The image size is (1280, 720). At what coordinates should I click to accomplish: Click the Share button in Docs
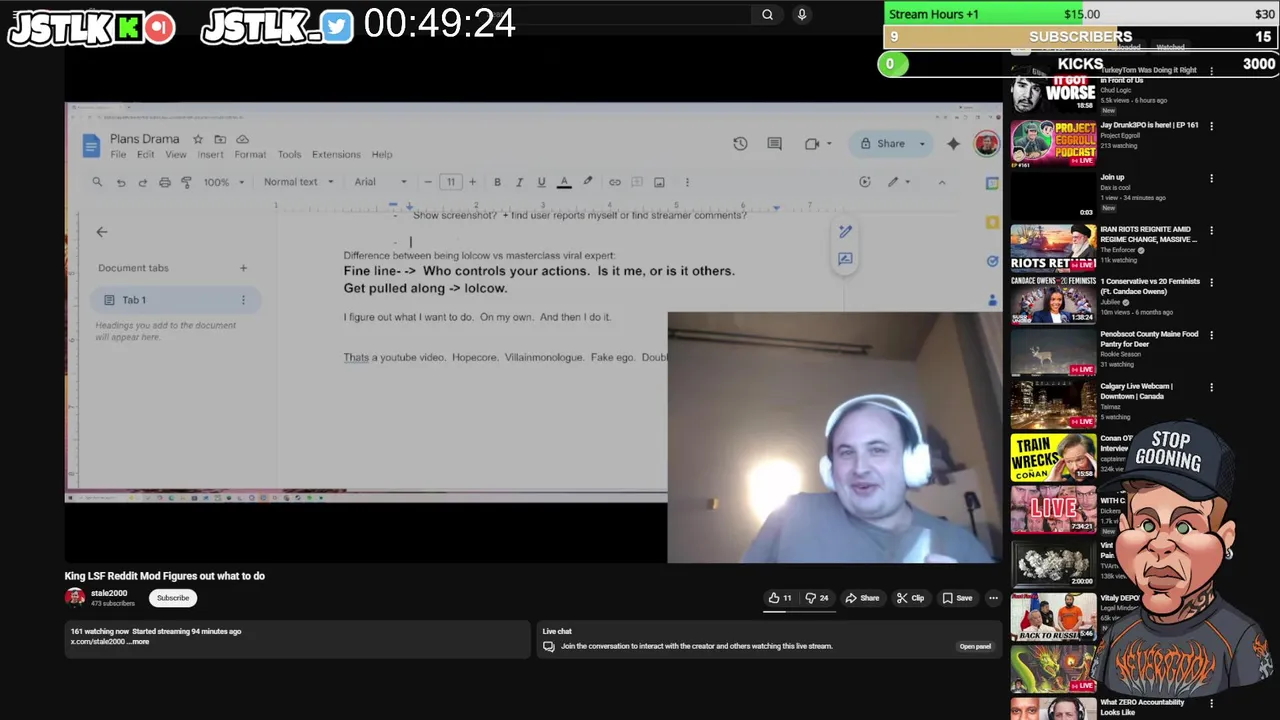[882, 144]
